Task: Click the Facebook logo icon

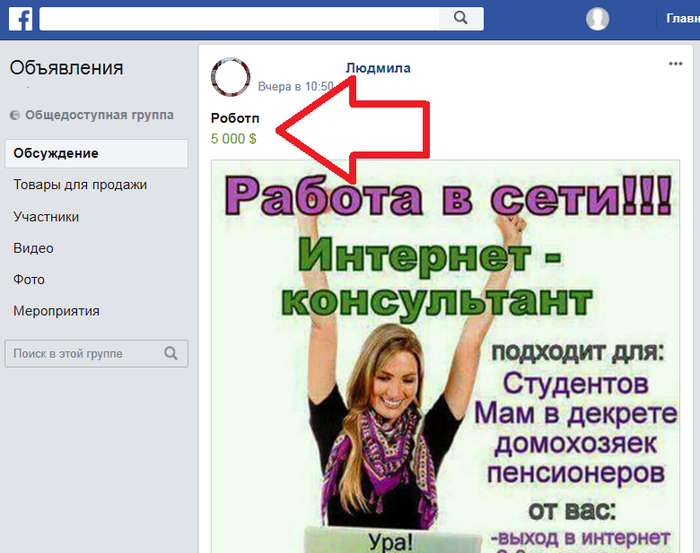Action: click(19, 18)
